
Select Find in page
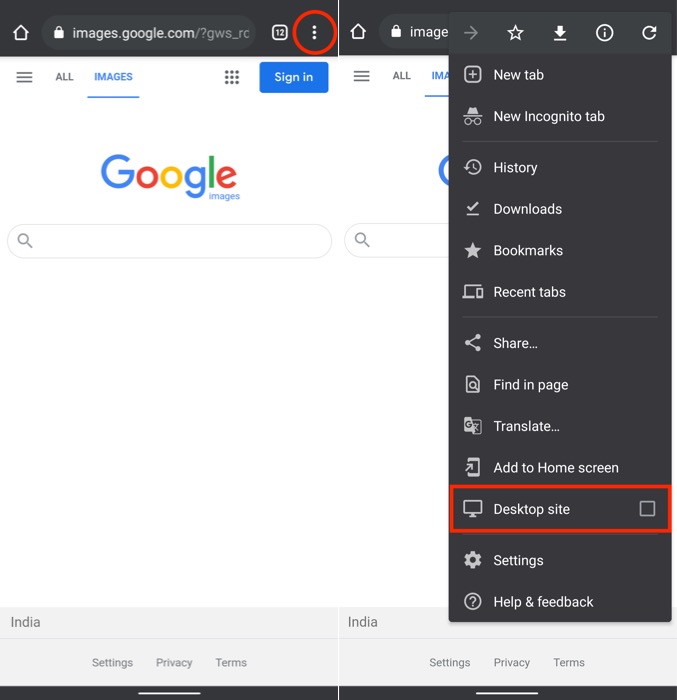(560, 384)
